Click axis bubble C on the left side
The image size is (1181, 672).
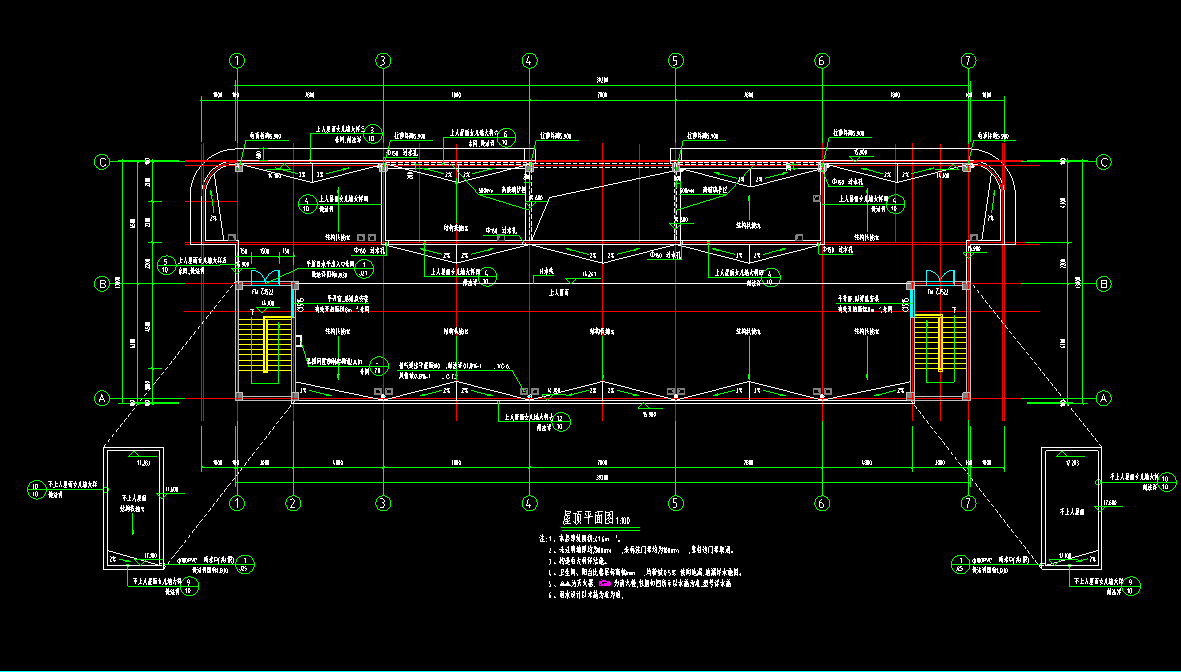(x=101, y=162)
